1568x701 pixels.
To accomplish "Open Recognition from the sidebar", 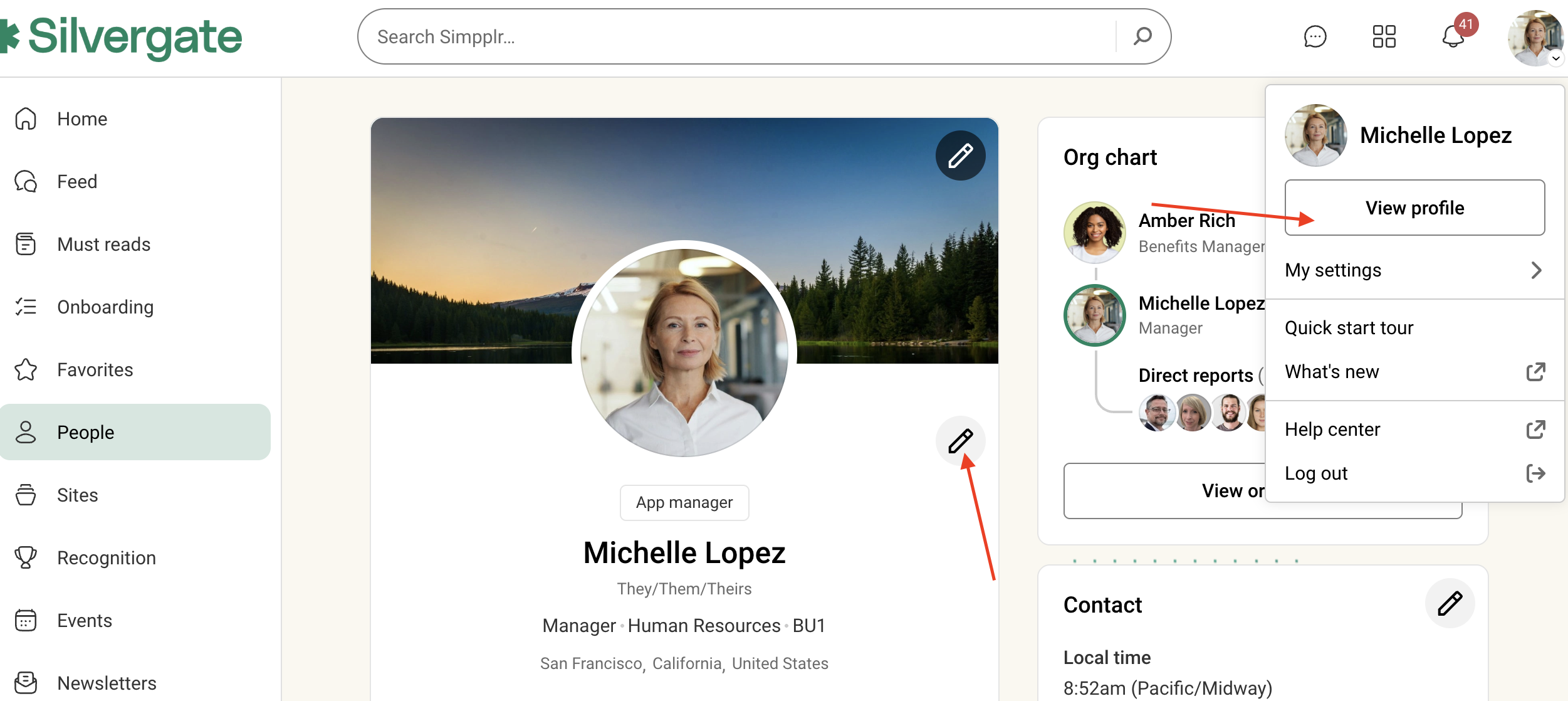I will [106, 558].
